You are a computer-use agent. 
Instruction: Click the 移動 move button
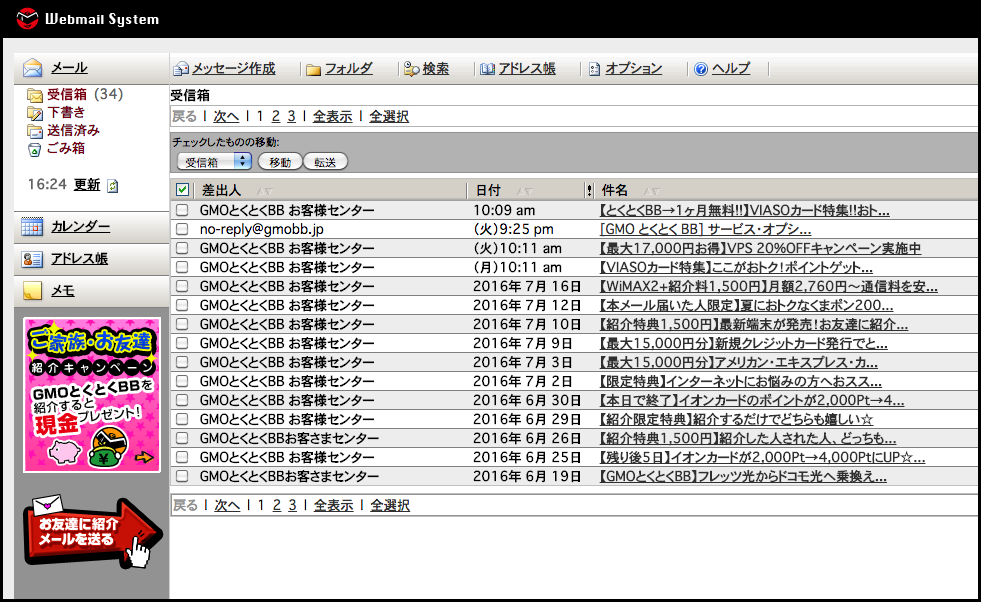click(280, 162)
